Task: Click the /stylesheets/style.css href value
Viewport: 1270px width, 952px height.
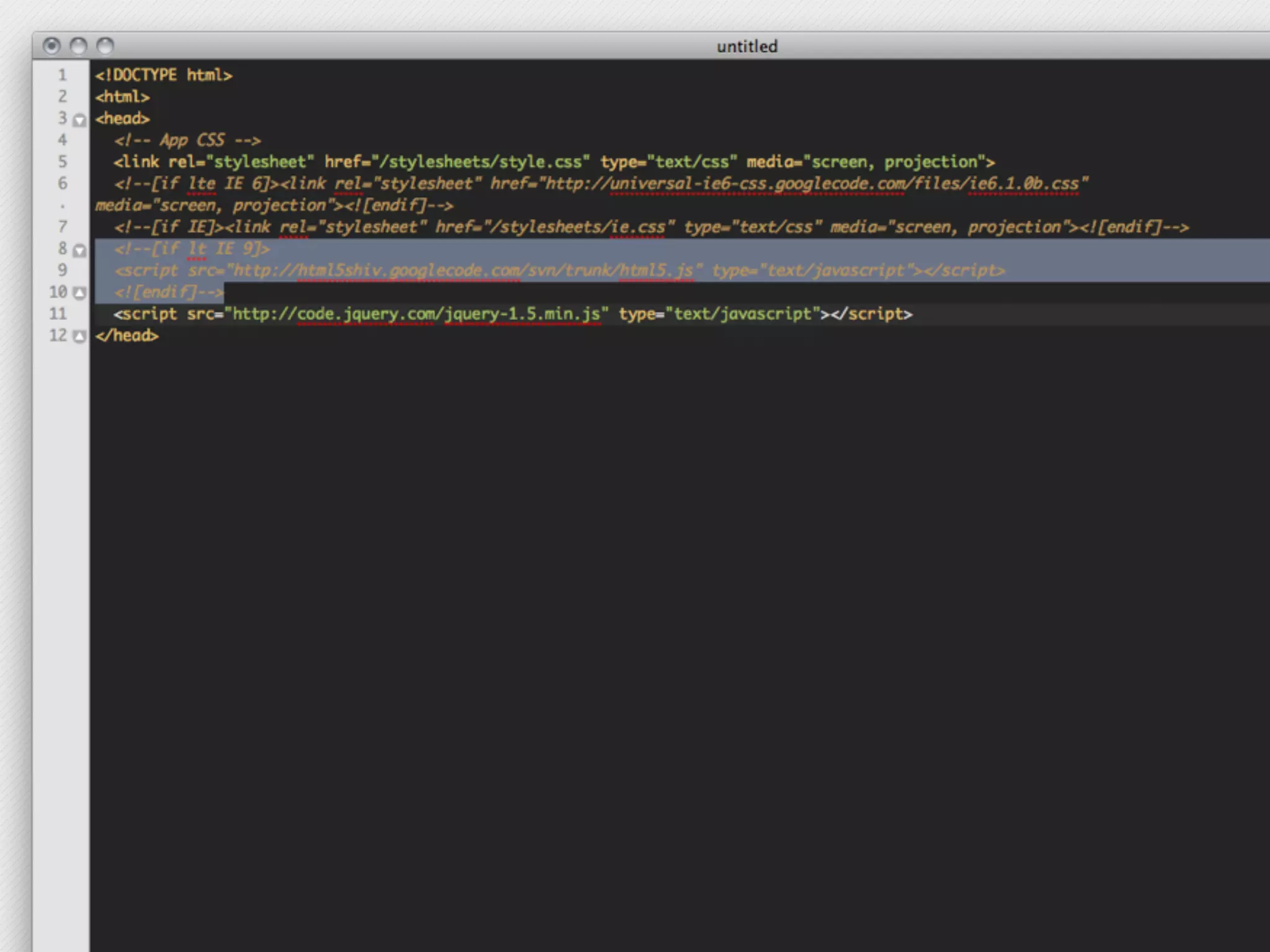Action: [481, 162]
